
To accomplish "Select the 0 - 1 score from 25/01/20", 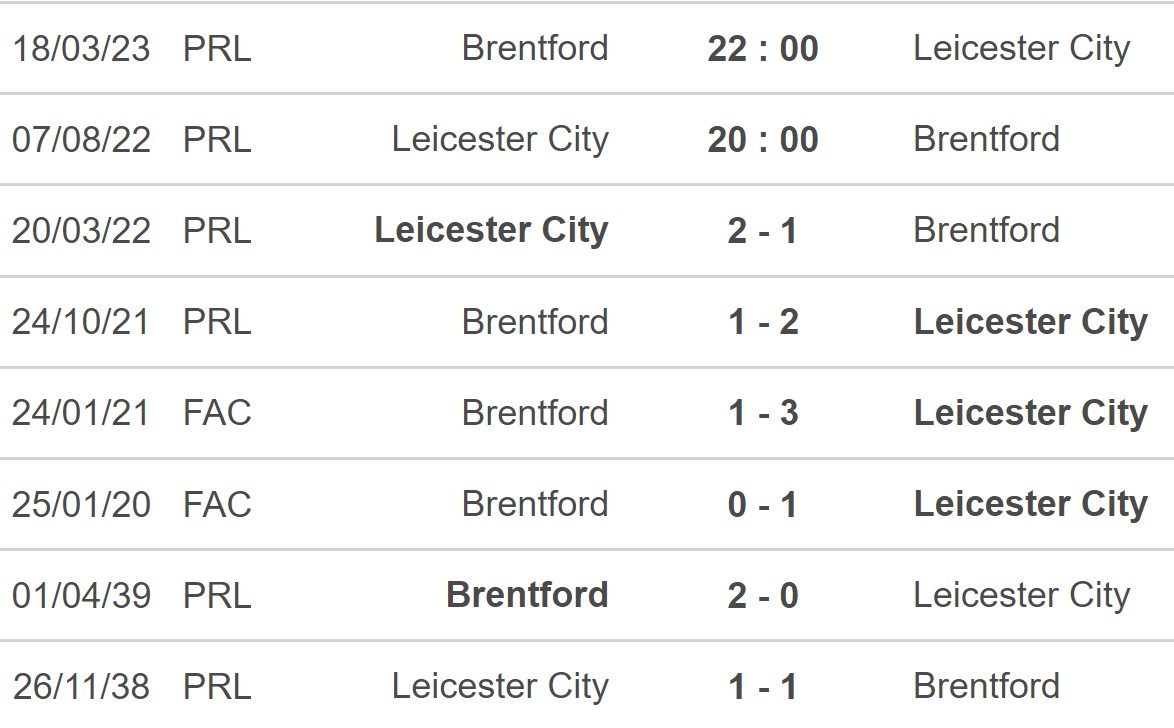I will 763,504.
